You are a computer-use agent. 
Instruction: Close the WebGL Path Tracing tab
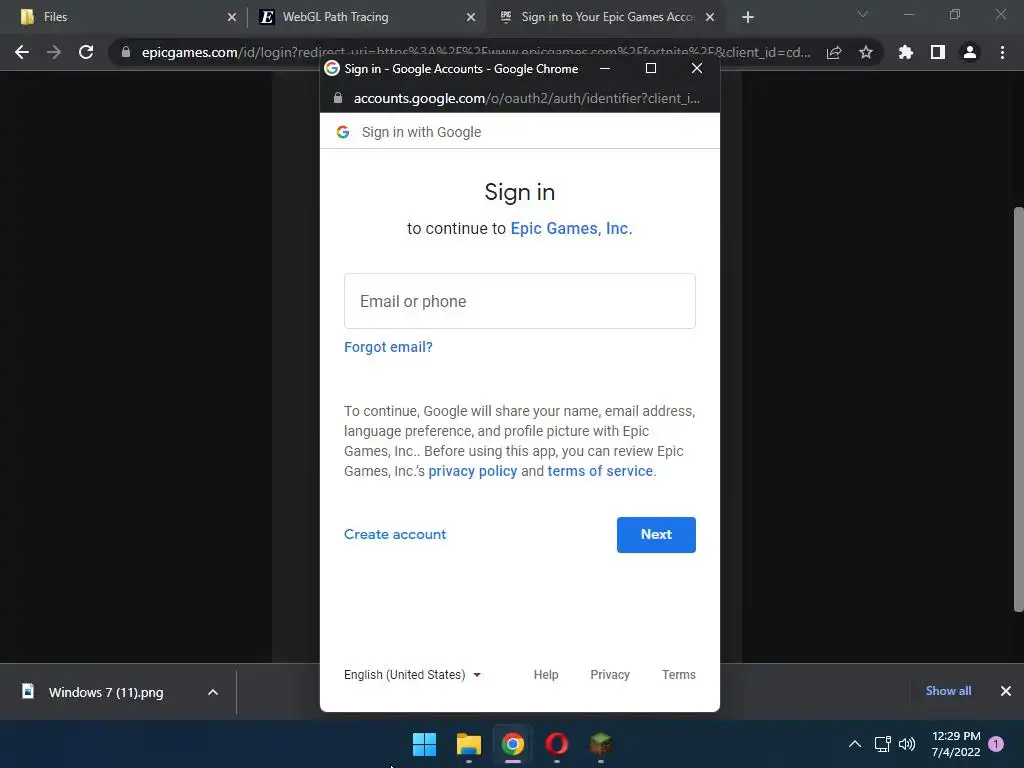tap(471, 17)
